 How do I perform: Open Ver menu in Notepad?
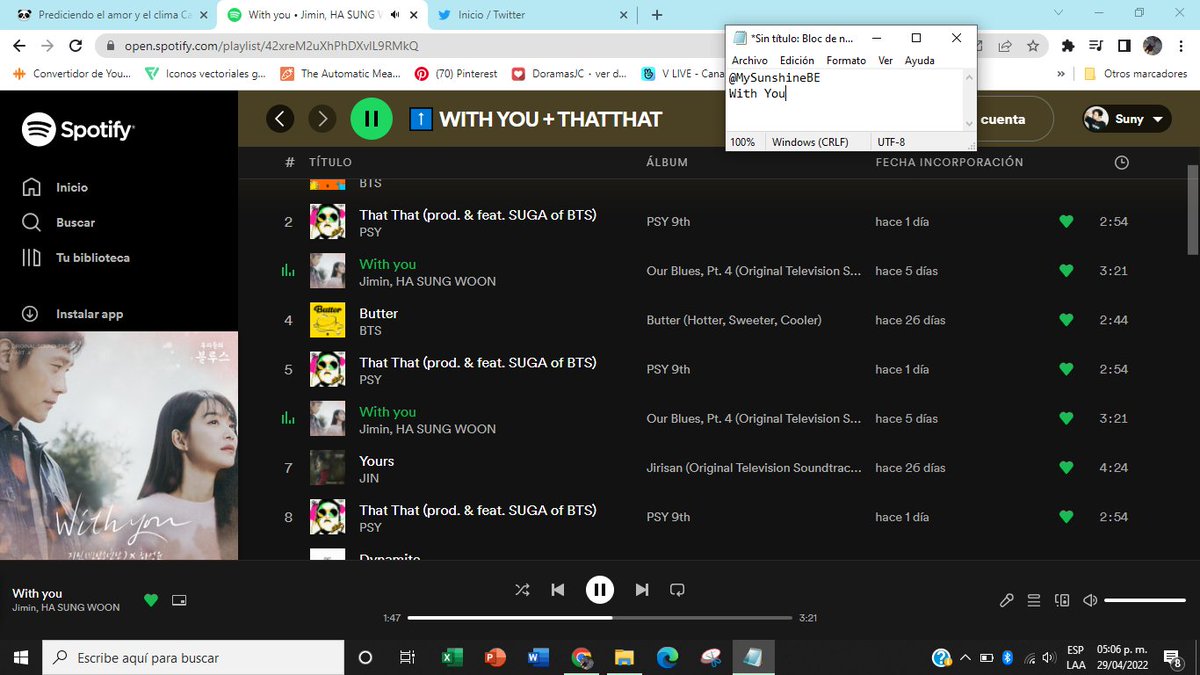pos(885,60)
